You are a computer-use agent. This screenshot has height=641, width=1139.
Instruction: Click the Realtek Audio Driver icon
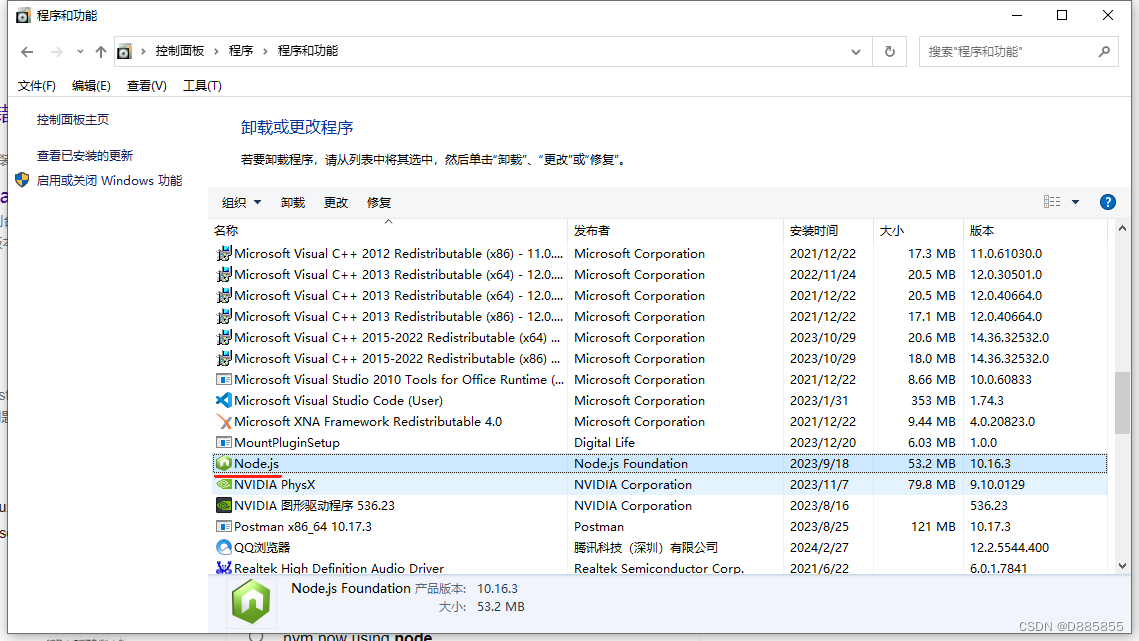224,568
